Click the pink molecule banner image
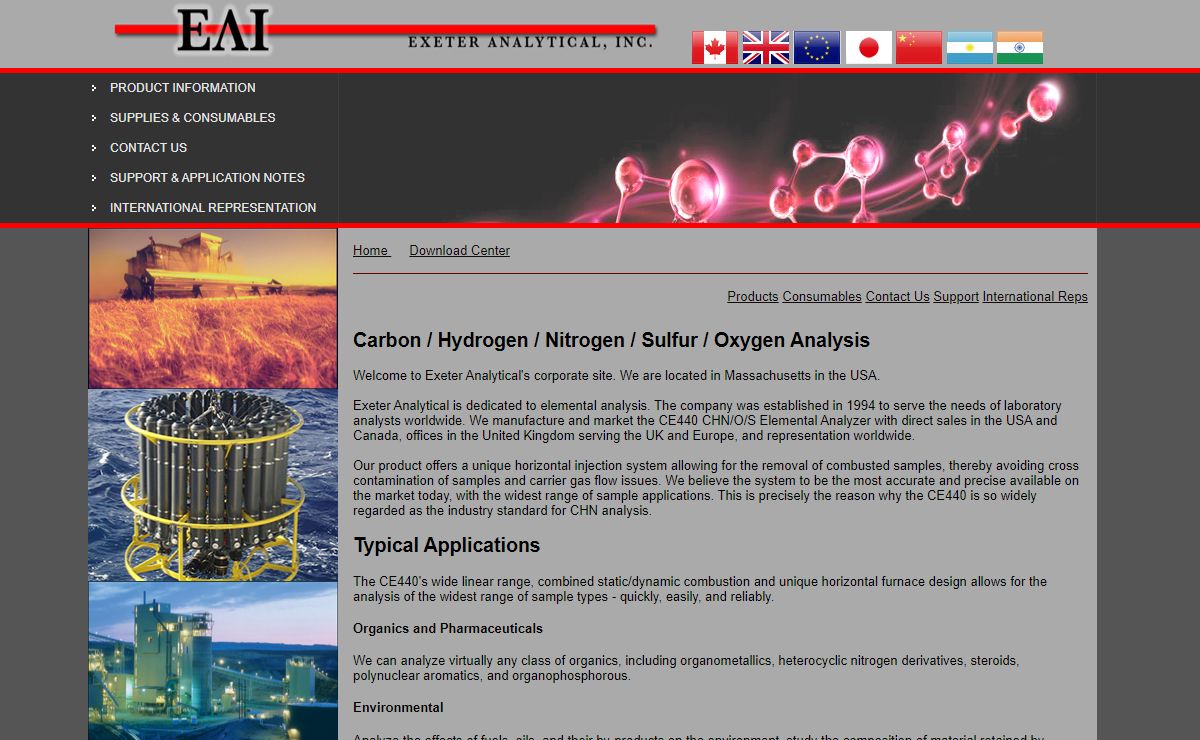Image resolution: width=1200 pixels, height=740 pixels. tap(717, 148)
